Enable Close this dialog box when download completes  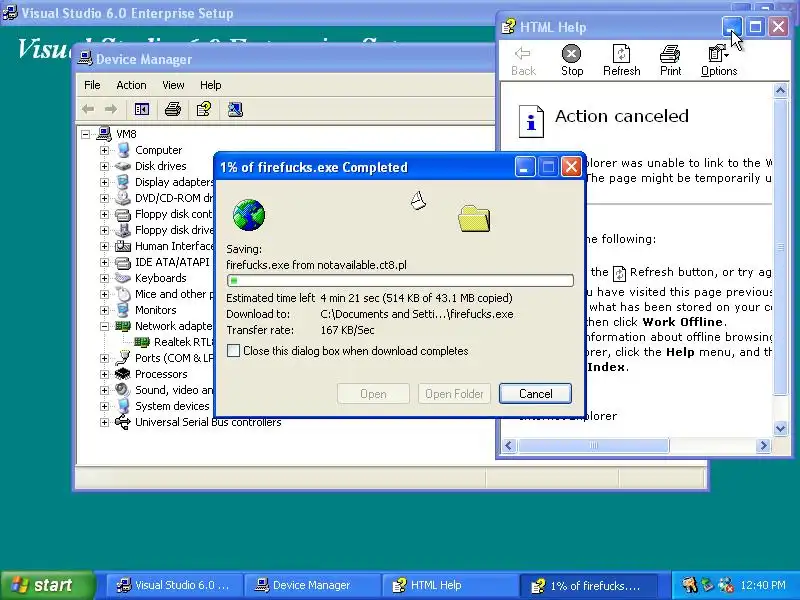(x=233, y=351)
